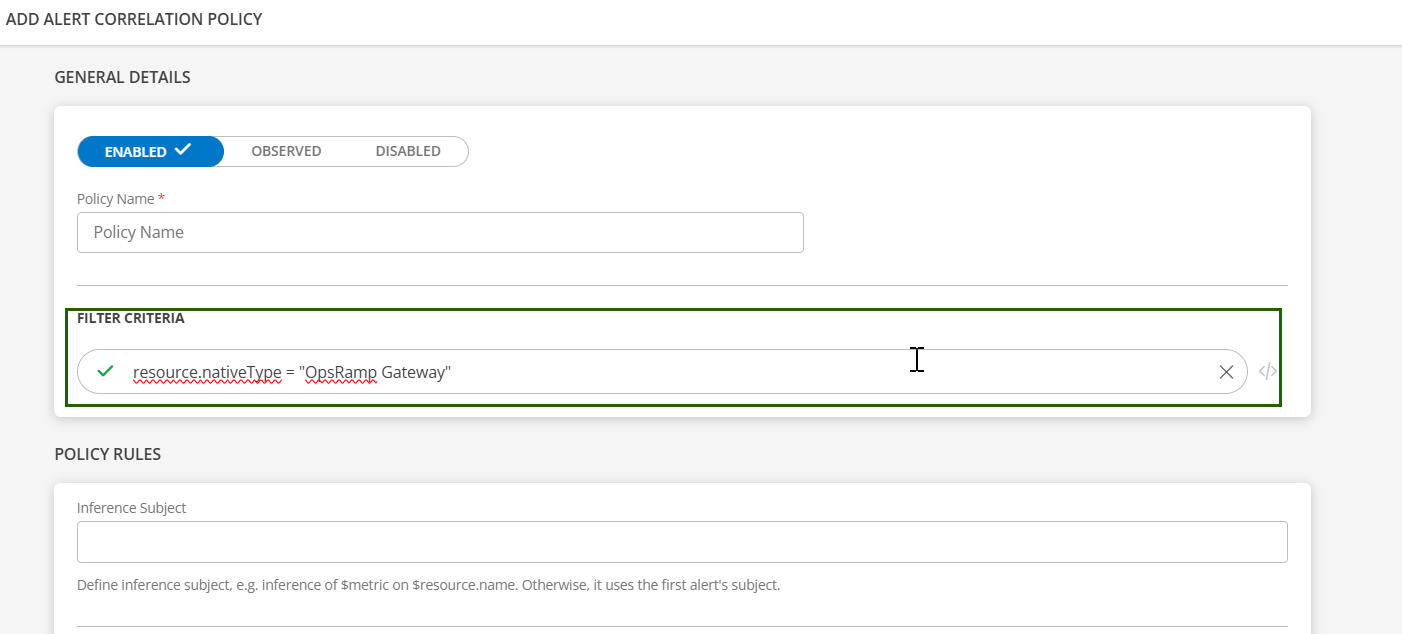1402x634 pixels.
Task: Click the "OpsRamp Gateway" filter value
Action: point(375,372)
